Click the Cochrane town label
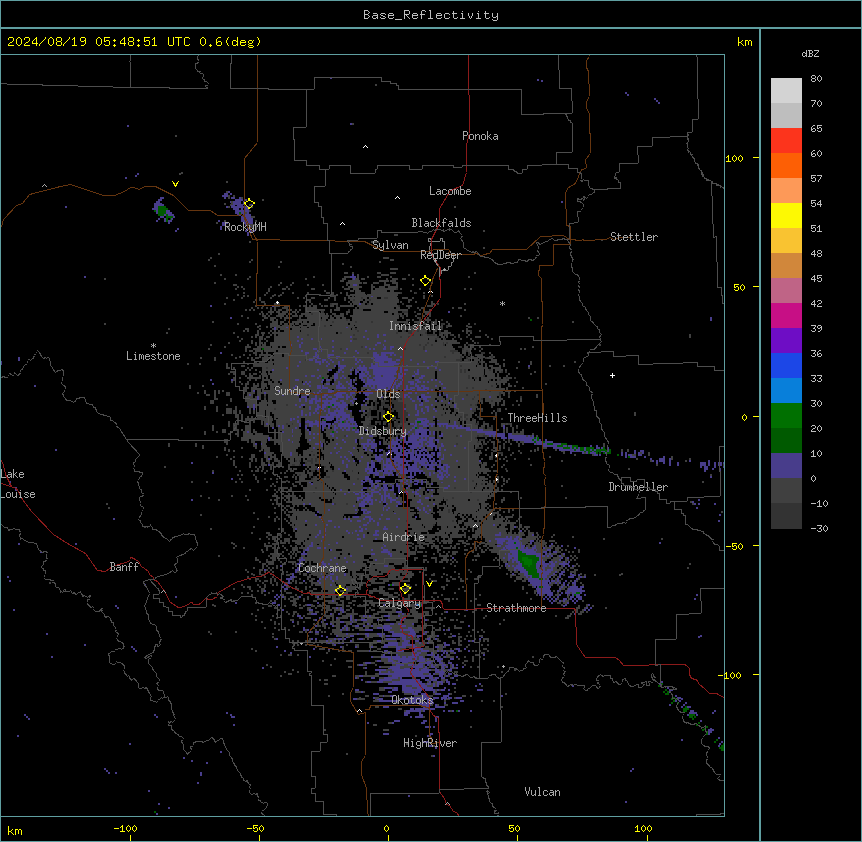Screen dimensions: 862x842 coord(322,568)
